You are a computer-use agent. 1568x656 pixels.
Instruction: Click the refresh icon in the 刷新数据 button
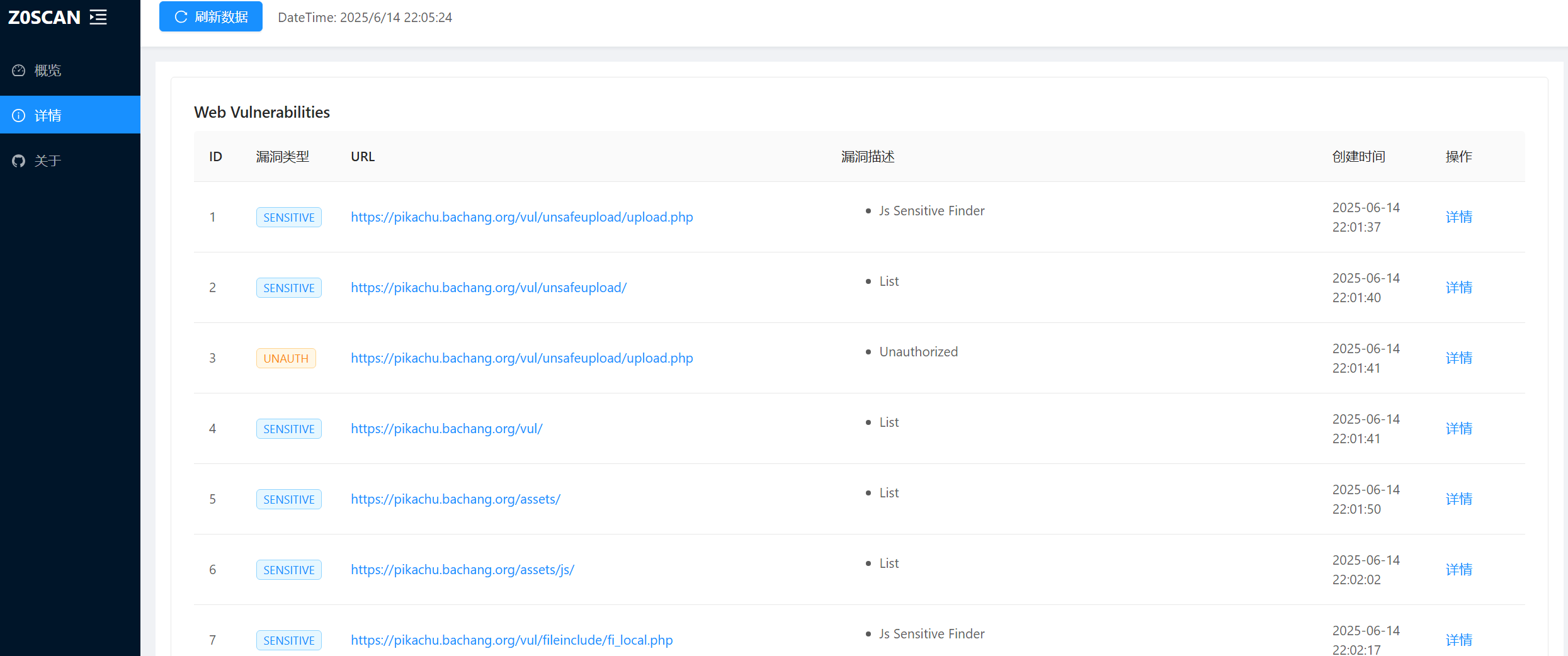pos(181,17)
